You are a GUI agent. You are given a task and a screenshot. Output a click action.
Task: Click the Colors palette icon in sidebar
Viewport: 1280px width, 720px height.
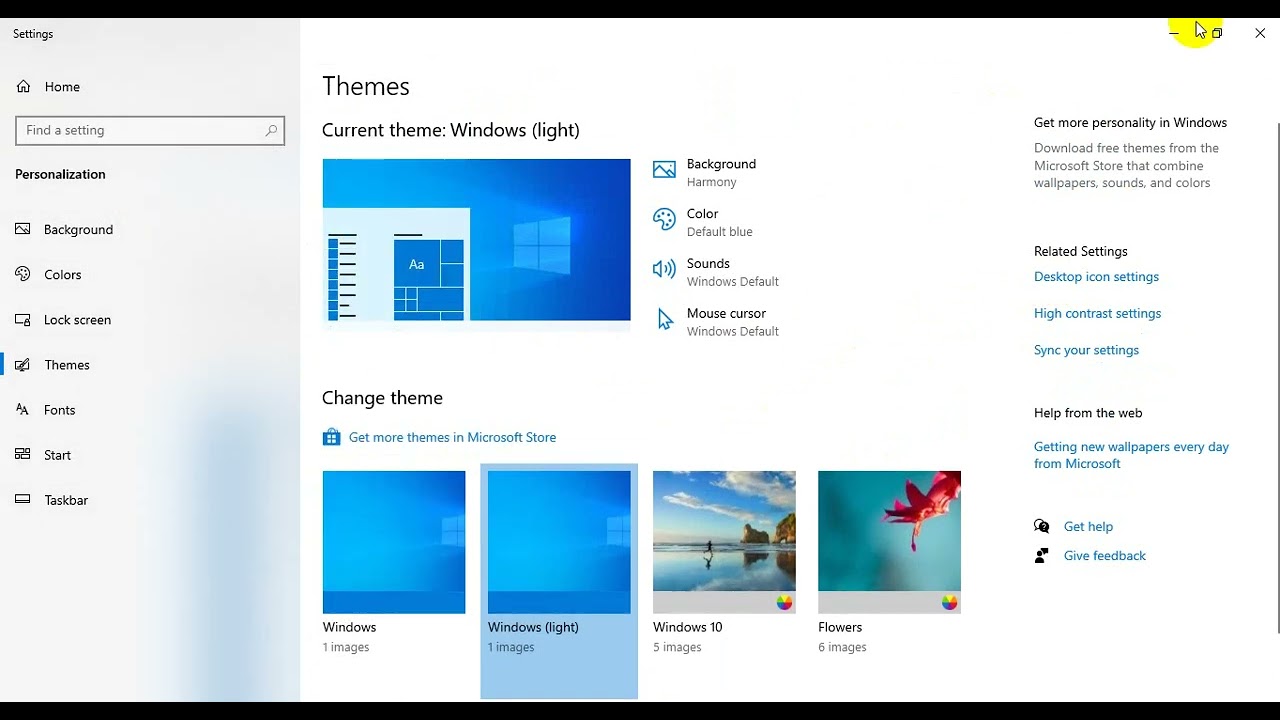point(23,274)
